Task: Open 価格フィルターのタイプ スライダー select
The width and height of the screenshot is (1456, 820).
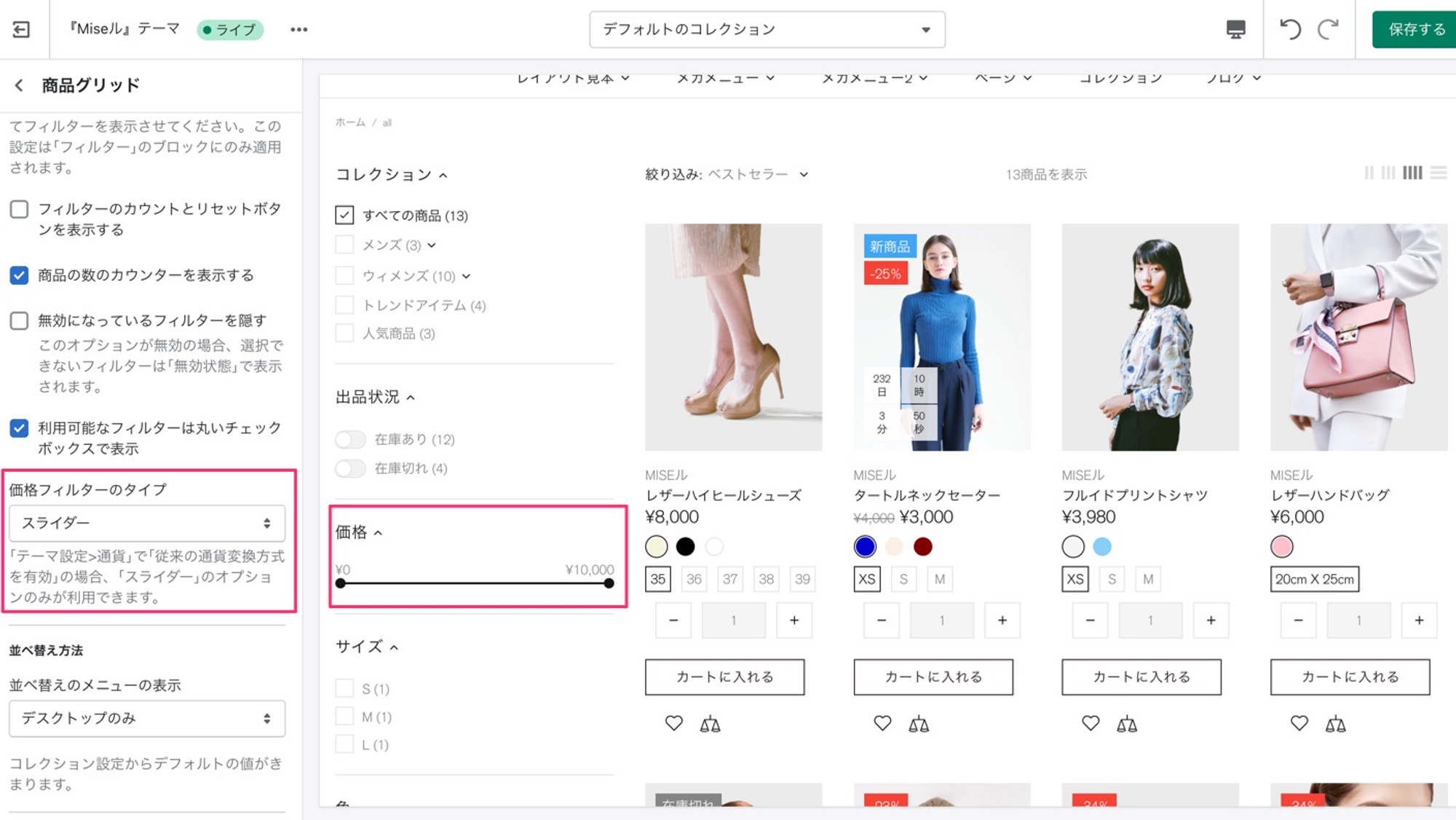Action: [x=147, y=523]
